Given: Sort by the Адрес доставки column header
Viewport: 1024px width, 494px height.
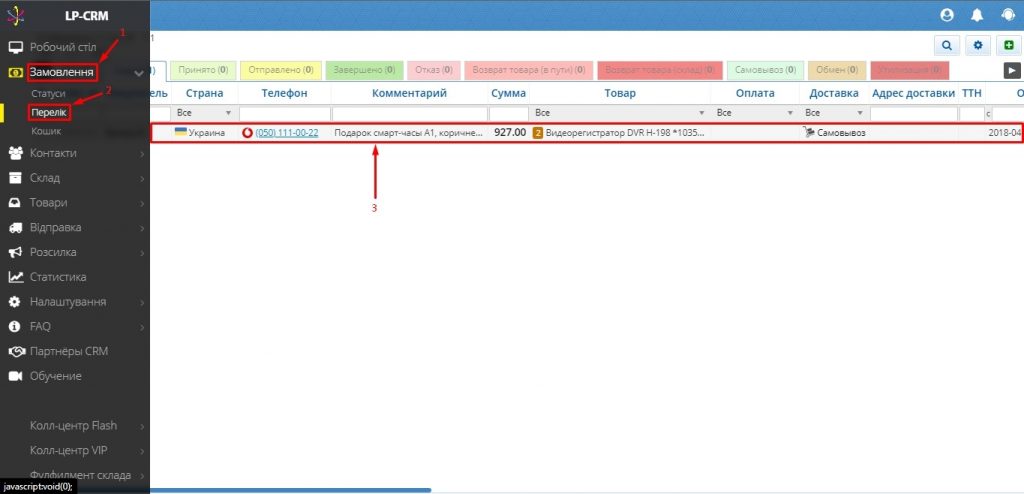Looking at the screenshot, I should click(x=914, y=93).
